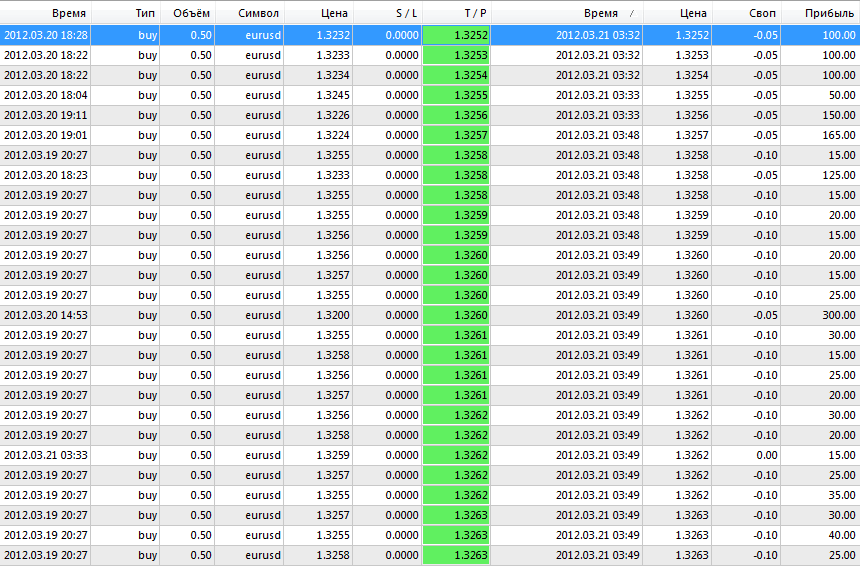Screen dimensions: 860x566
Task: Click the open price 1.3224
Action: [333, 135]
